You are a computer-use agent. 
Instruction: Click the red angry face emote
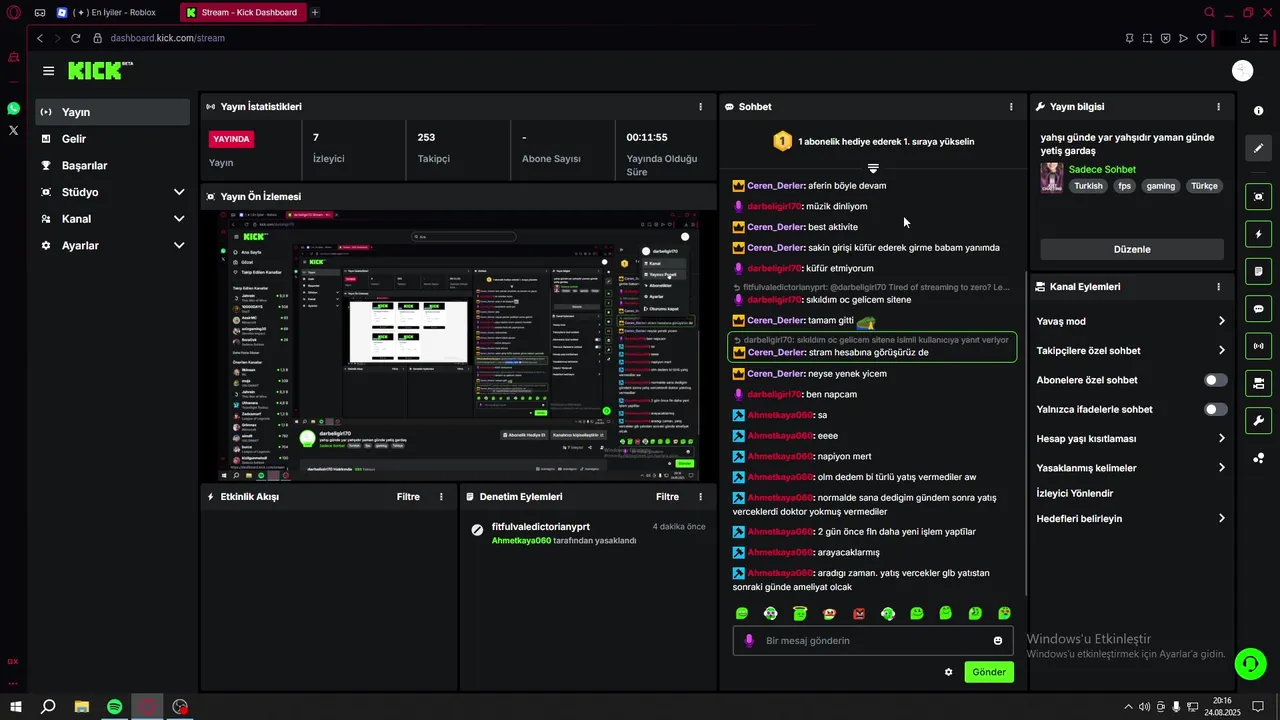(x=859, y=613)
